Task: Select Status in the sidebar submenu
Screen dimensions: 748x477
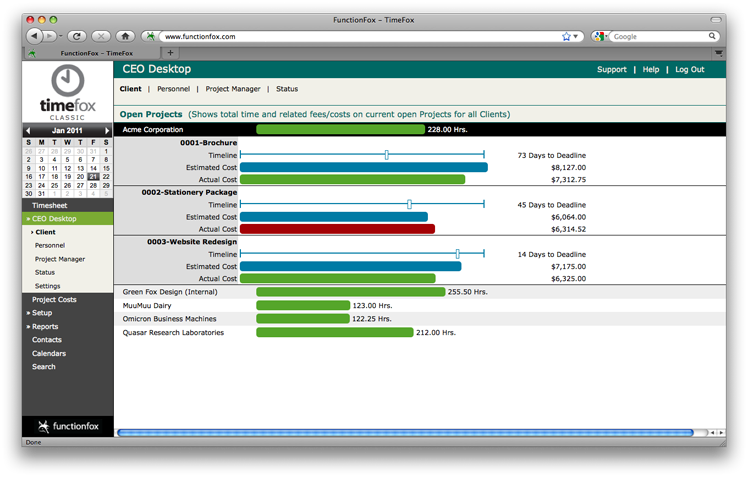Action: point(45,272)
